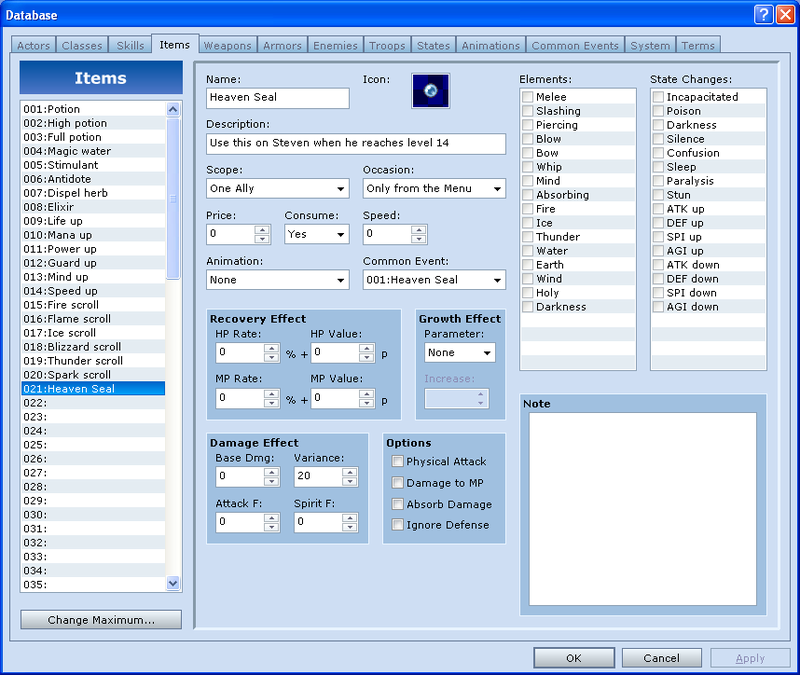Viewport: 800px width, 675px height.
Task: Click the Help question mark button
Action: [x=762, y=14]
